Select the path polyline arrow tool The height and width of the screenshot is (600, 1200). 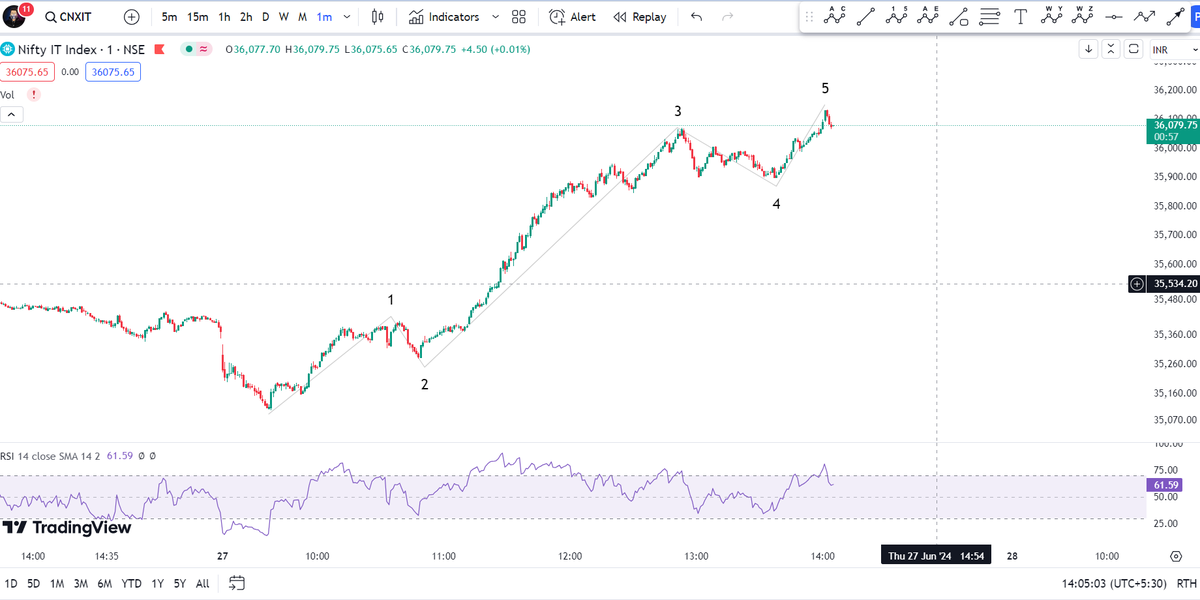(x=1144, y=16)
